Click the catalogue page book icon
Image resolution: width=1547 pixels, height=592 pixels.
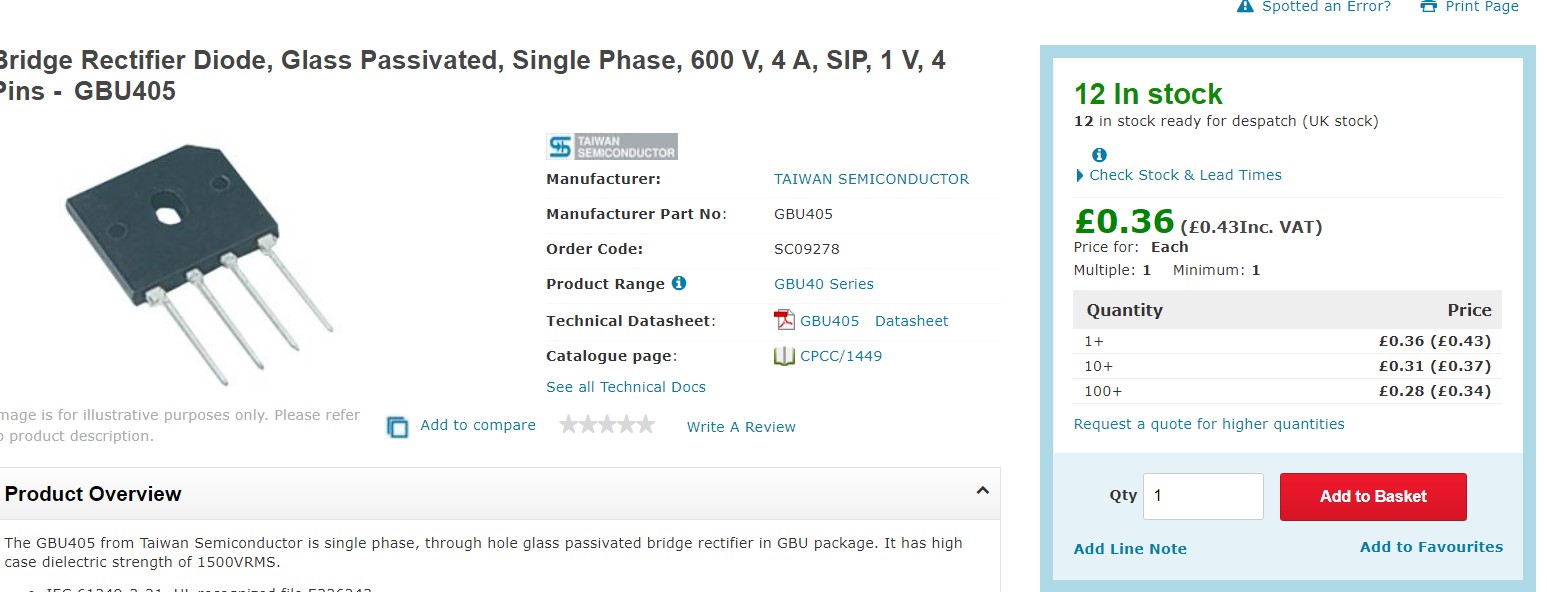pos(784,356)
